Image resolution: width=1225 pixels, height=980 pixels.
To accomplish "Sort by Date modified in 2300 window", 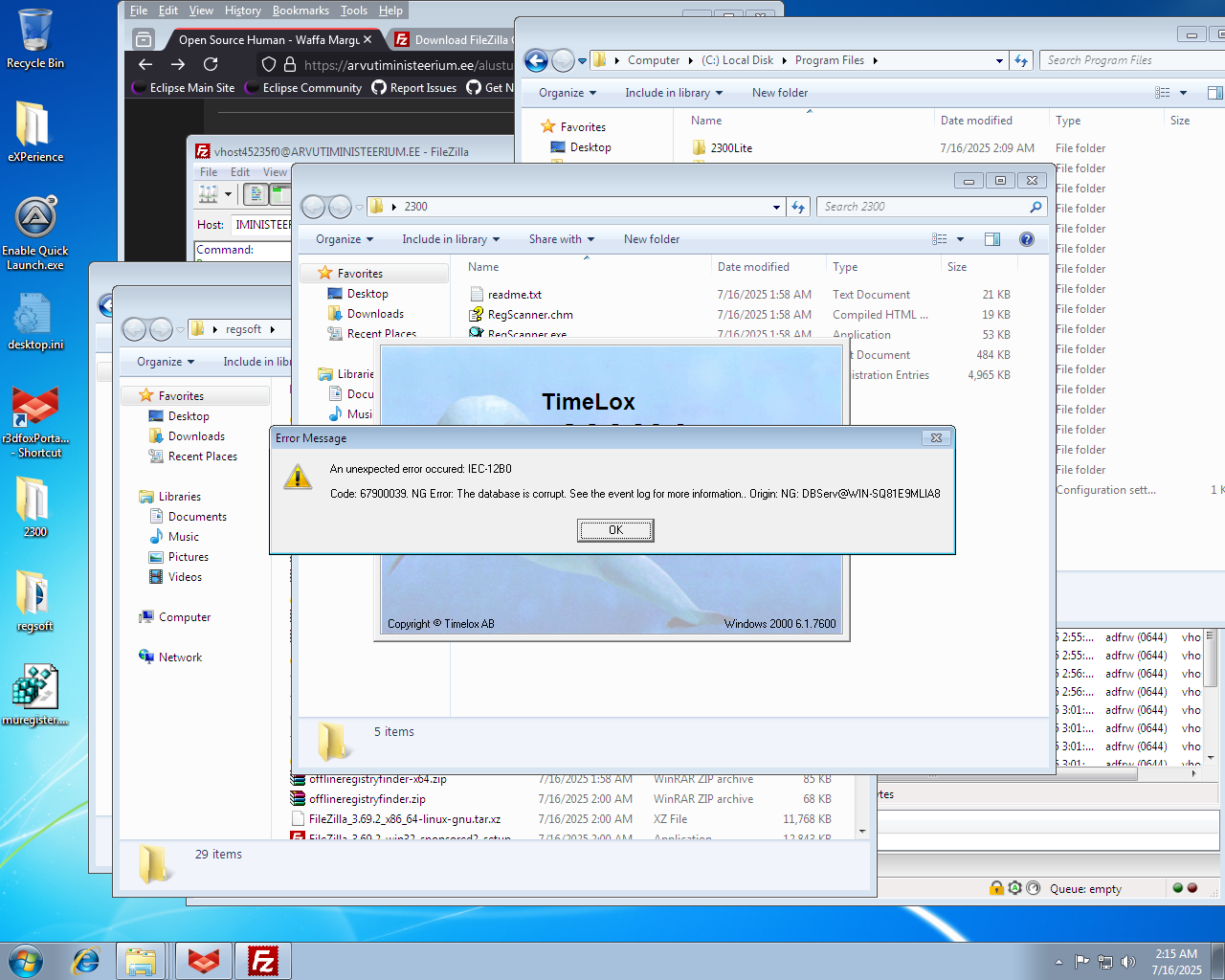I will coord(753,266).
